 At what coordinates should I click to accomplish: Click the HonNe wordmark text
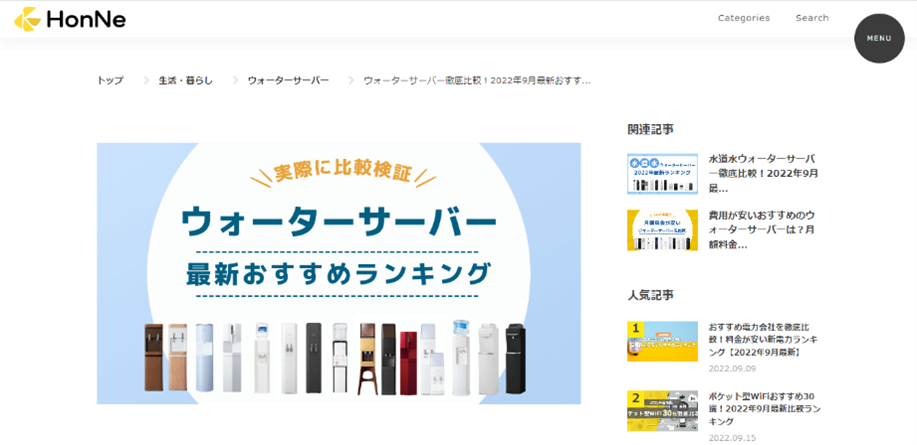pos(86,20)
